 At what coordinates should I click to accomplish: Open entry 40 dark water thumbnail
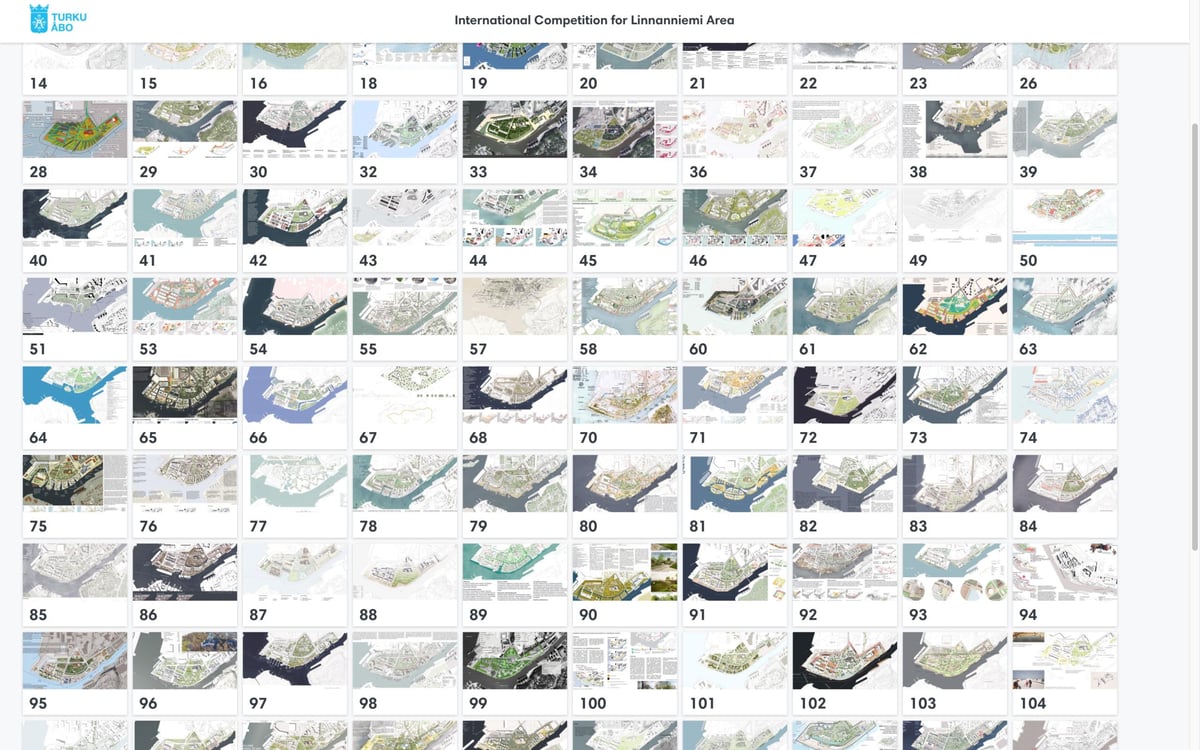pyautogui.click(x=75, y=217)
